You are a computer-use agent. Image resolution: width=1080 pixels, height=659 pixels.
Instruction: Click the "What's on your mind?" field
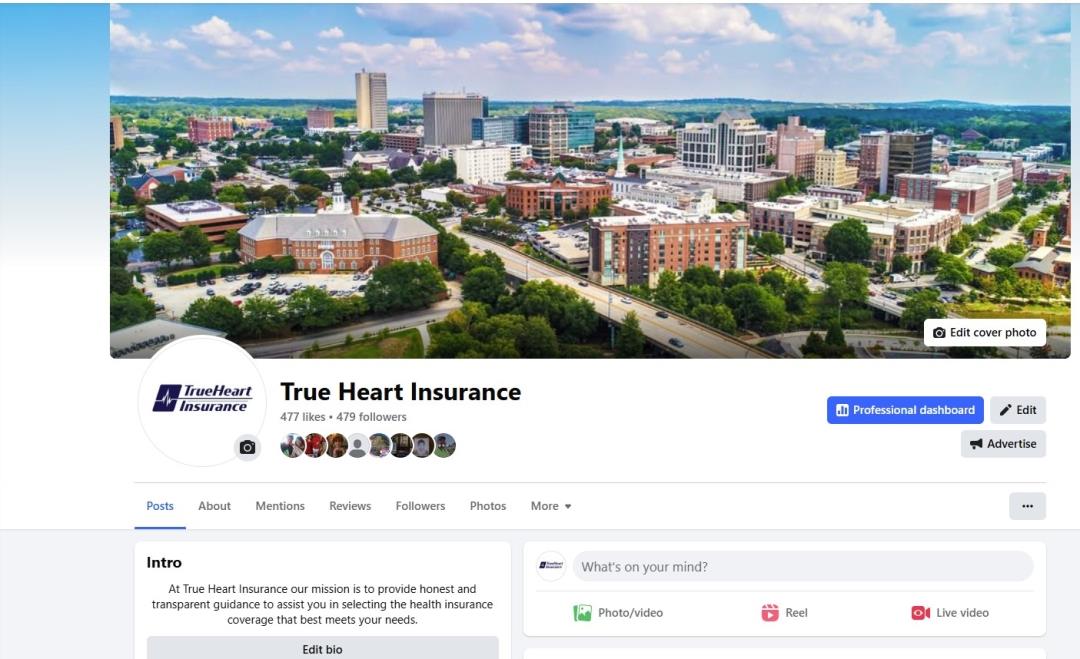click(802, 567)
